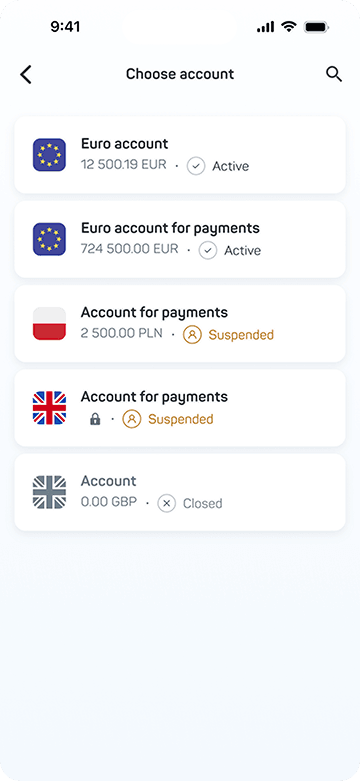Tap the EU flag on Euro account for payments
Image resolution: width=360 pixels, height=781 pixels.
[x=49, y=239]
